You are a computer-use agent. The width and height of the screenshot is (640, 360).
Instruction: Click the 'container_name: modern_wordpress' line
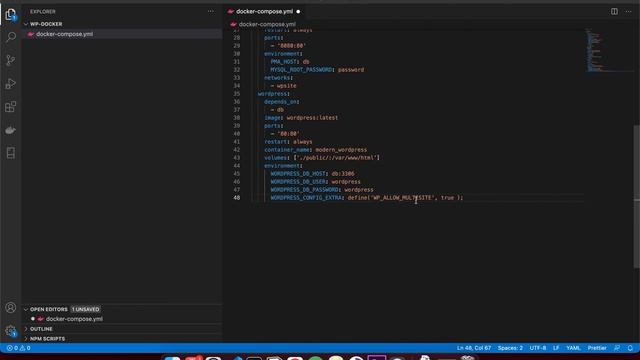click(315, 150)
